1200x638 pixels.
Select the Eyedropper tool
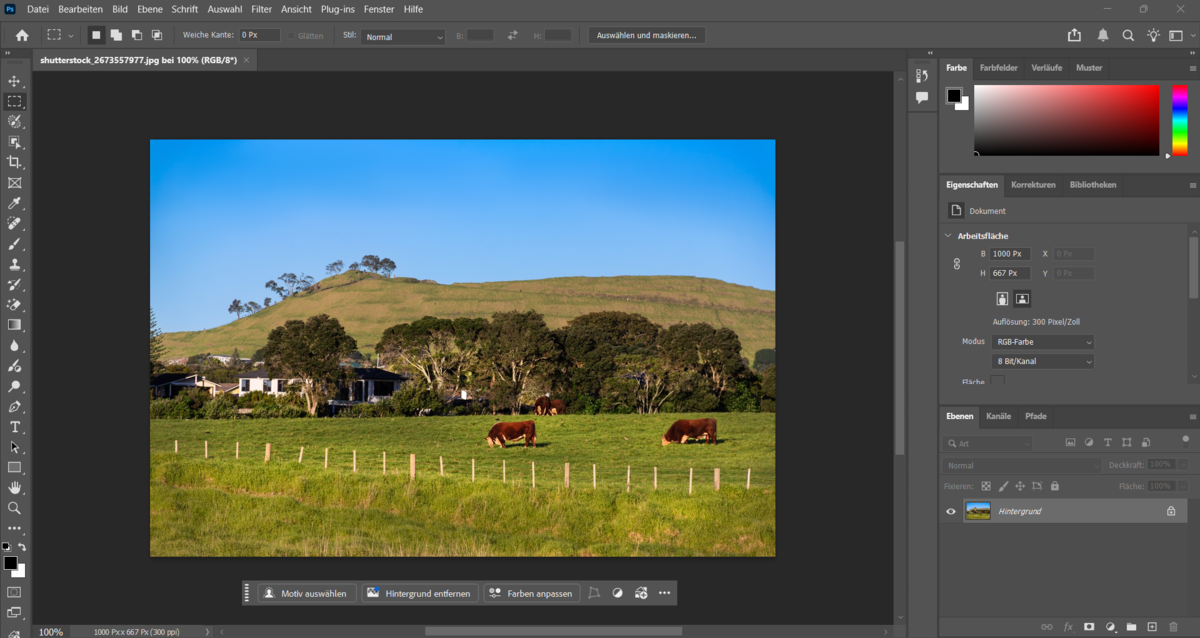pos(14,203)
